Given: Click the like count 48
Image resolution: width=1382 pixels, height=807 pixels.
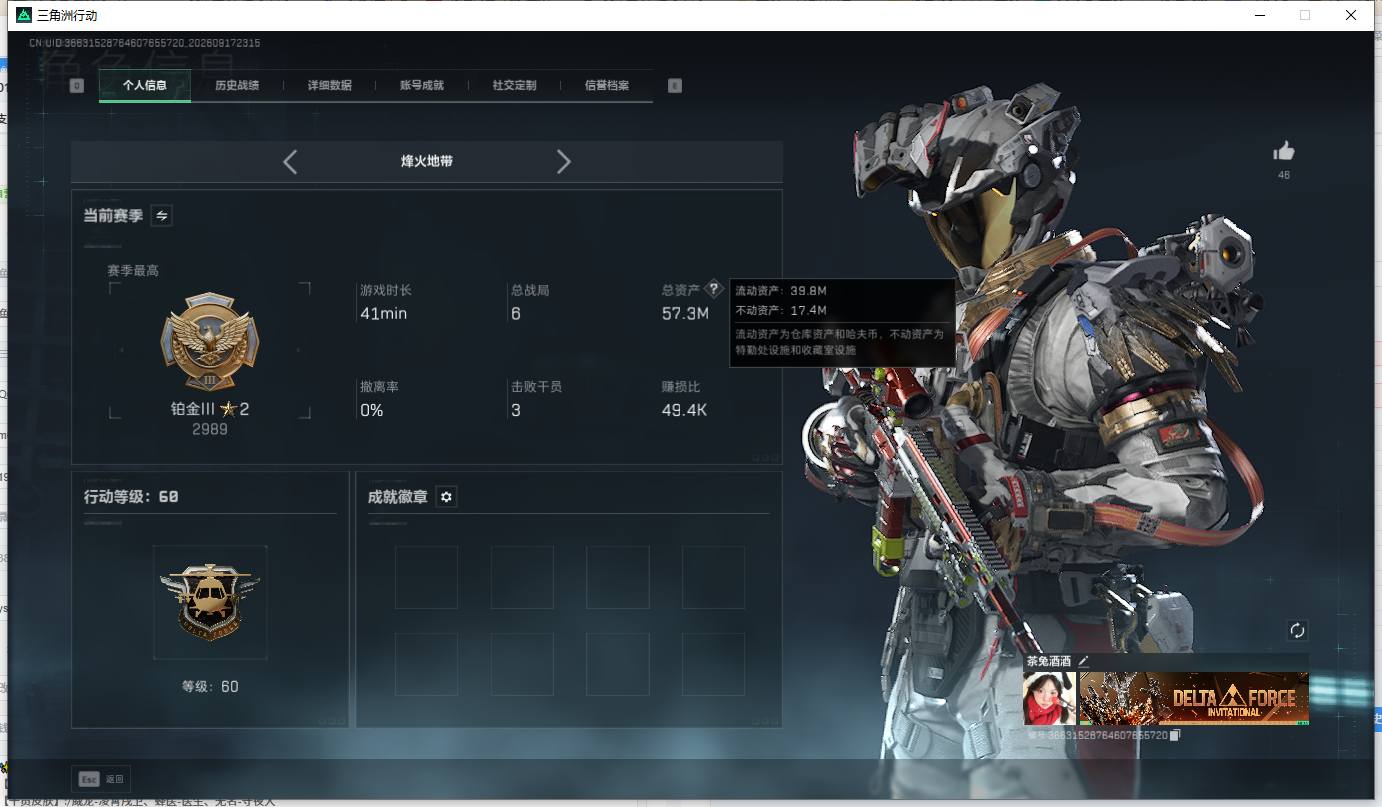Looking at the screenshot, I should tap(1284, 175).
